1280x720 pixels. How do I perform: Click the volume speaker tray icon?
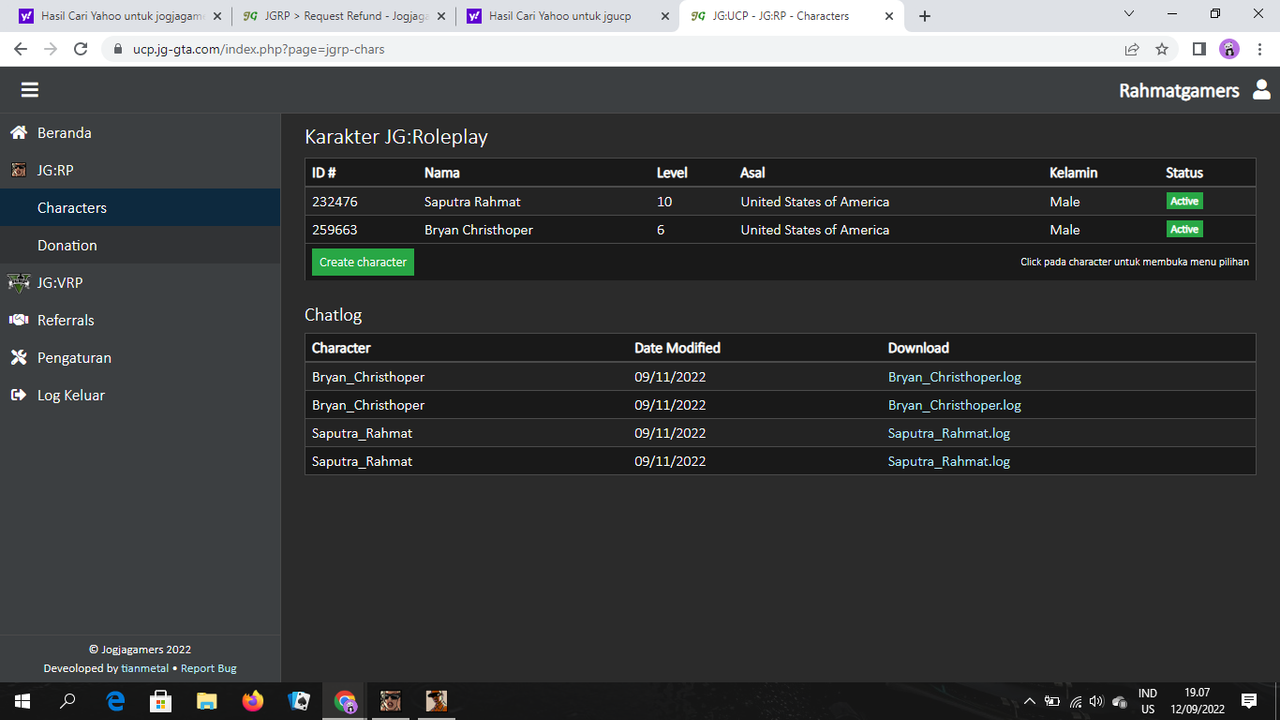(x=1096, y=702)
